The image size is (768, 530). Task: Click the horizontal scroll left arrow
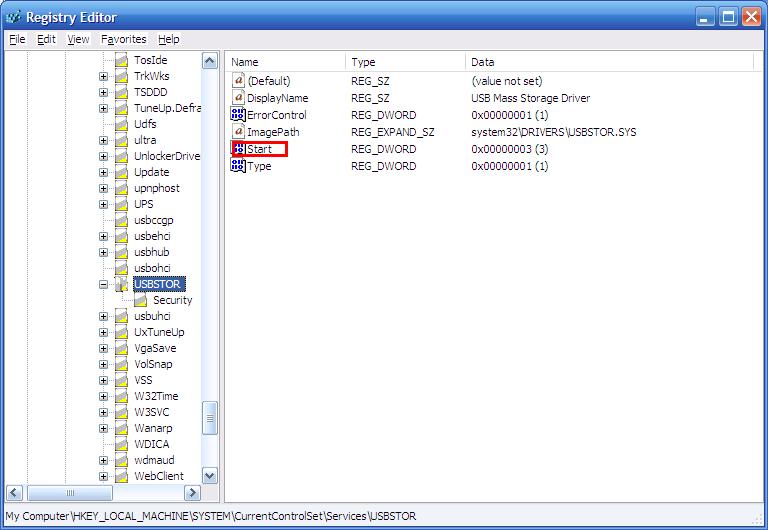tap(14, 493)
